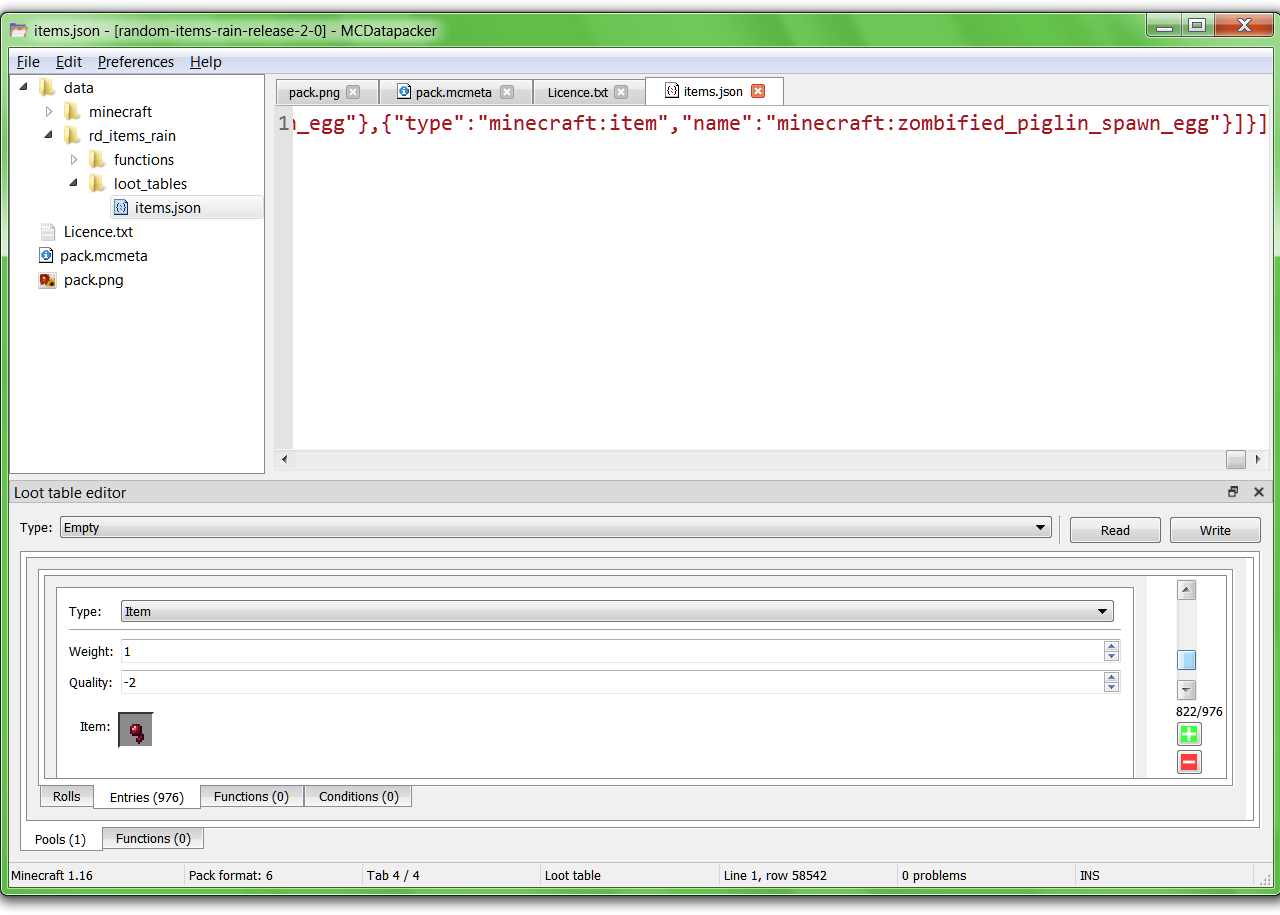Click the green plus to add an entry
Viewport: 1280px width, 915px height.
1189,733
